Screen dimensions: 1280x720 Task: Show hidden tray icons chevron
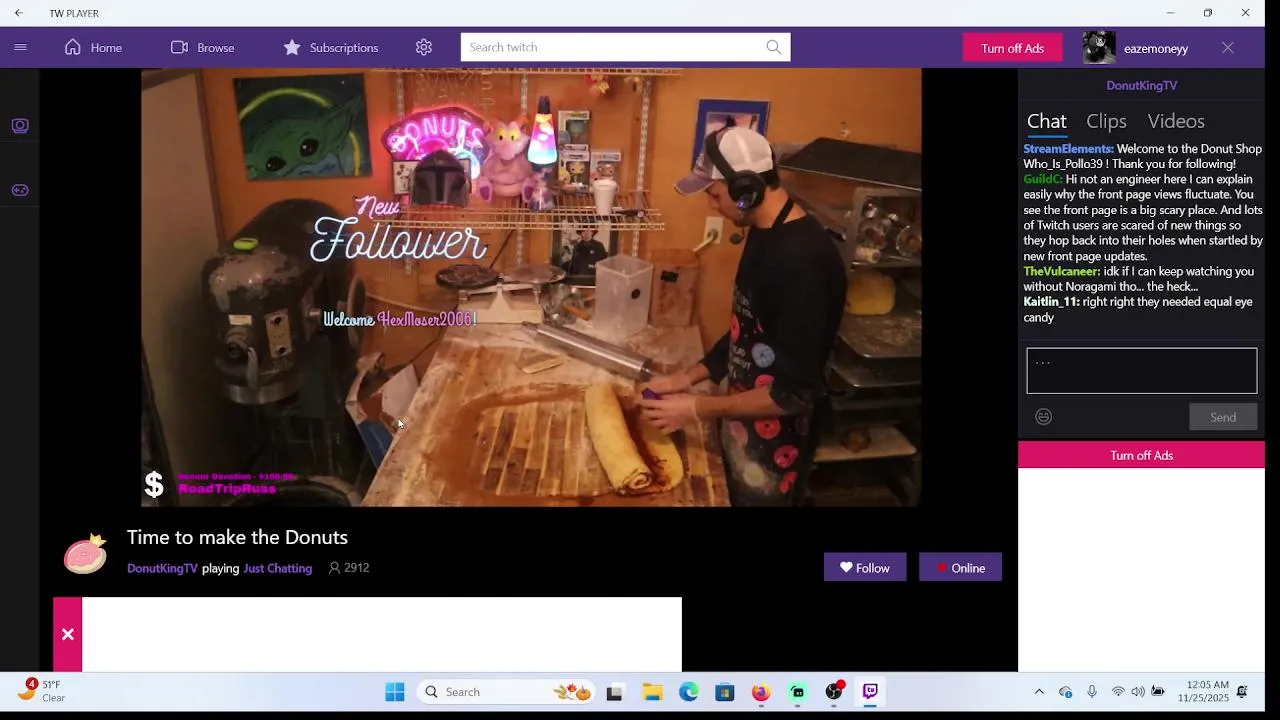pyautogui.click(x=1039, y=692)
